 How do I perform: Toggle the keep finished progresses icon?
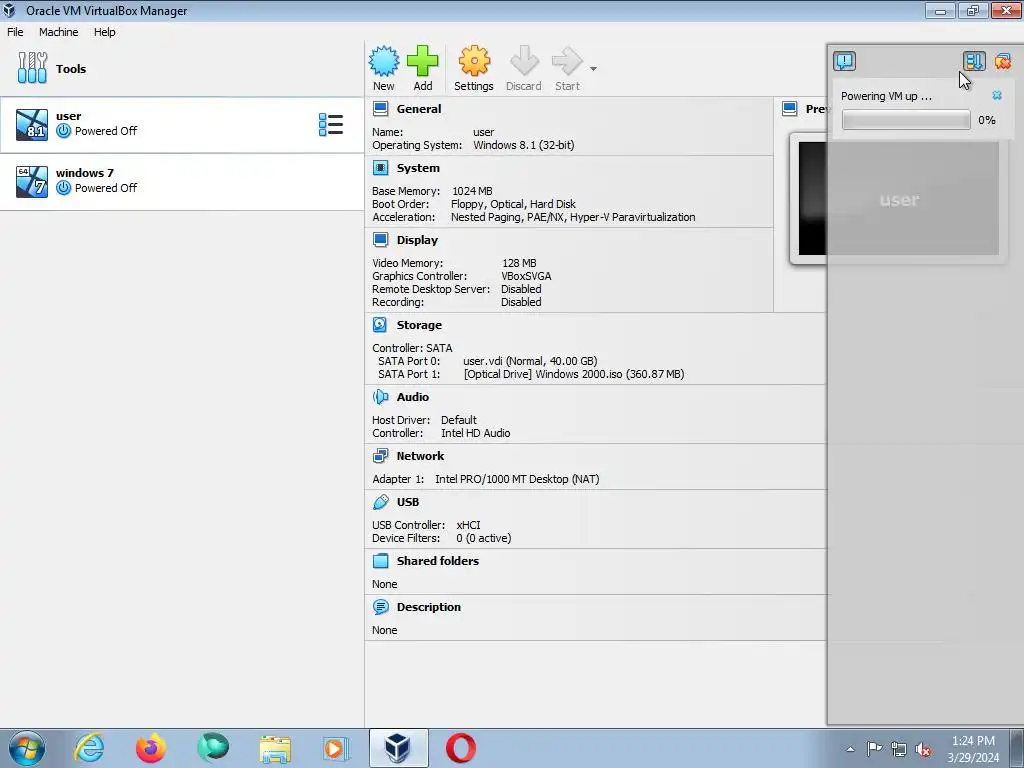[x=974, y=61]
